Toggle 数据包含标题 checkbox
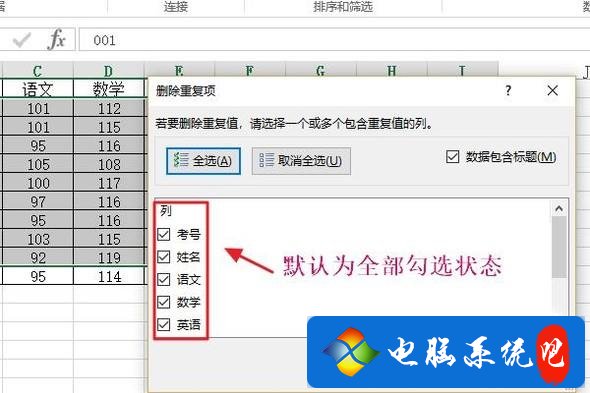The height and width of the screenshot is (393, 590). point(452,157)
